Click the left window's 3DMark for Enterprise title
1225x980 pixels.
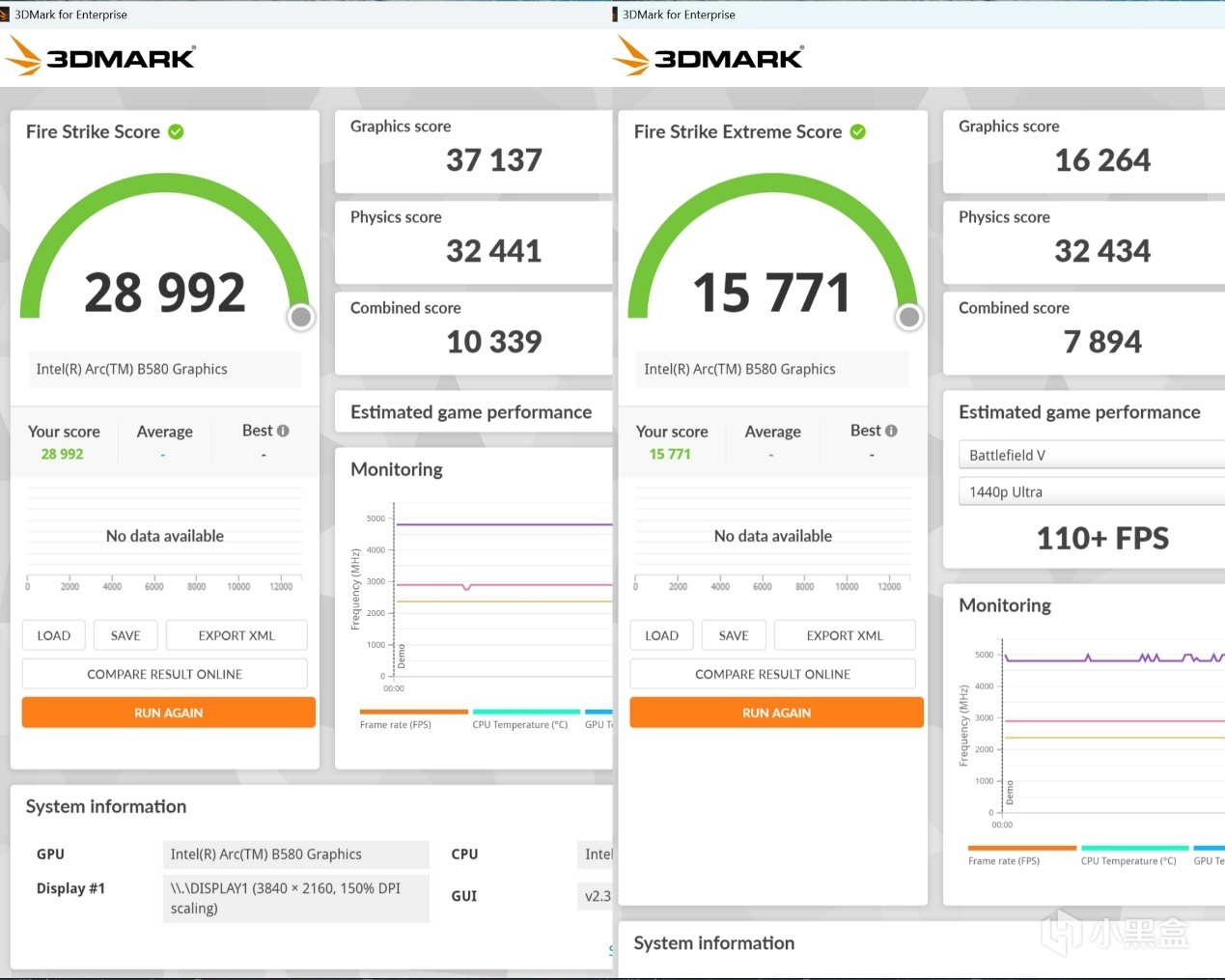[x=70, y=14]
